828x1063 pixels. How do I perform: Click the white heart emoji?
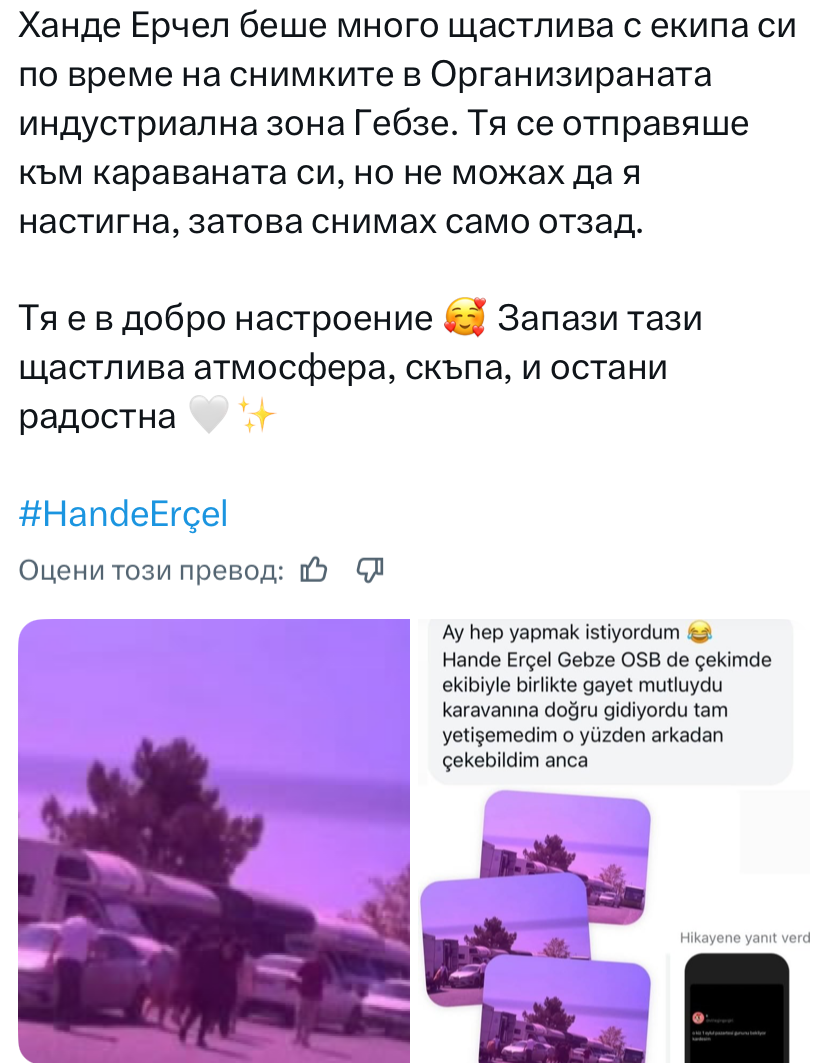[x=208, y=416]
